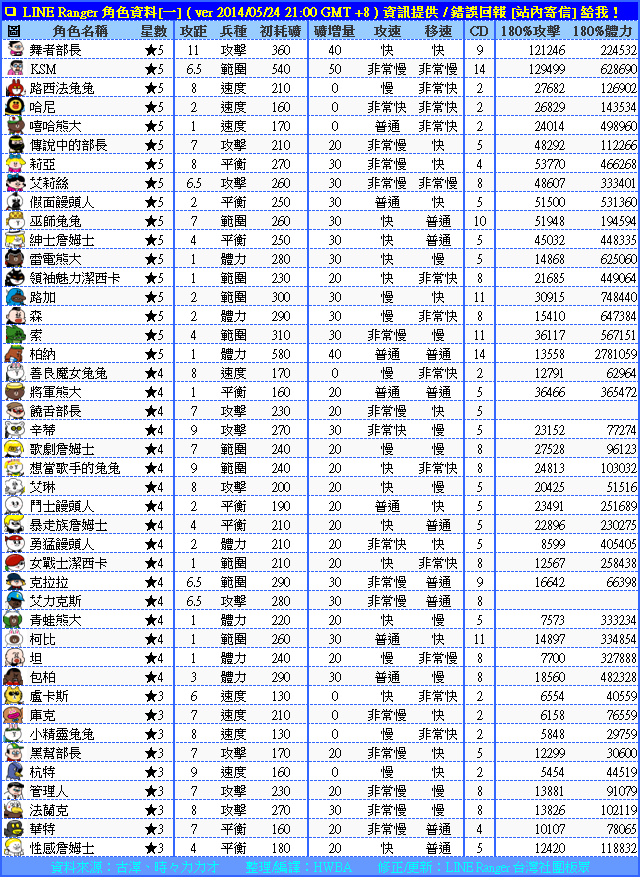Select the 包柏 character icon
The height and width of the screenshot is (877, 640).
click(14, 677)
